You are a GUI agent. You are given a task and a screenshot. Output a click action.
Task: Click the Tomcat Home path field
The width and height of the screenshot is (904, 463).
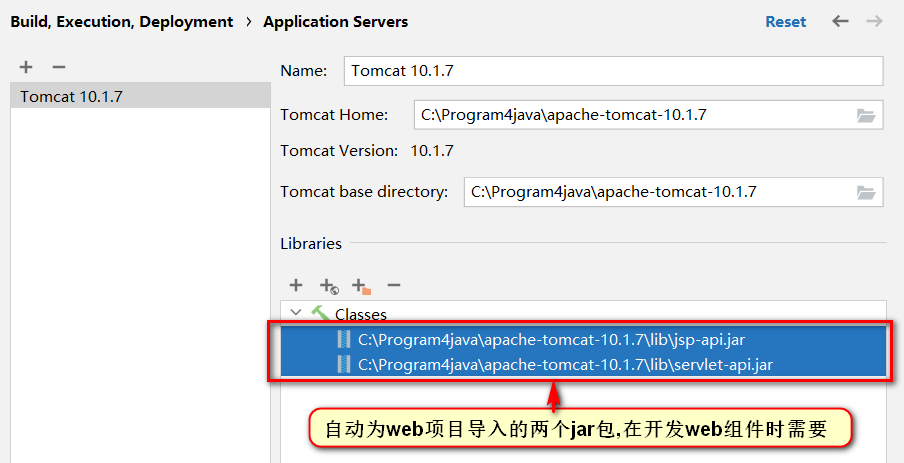(x=632, y=115)
